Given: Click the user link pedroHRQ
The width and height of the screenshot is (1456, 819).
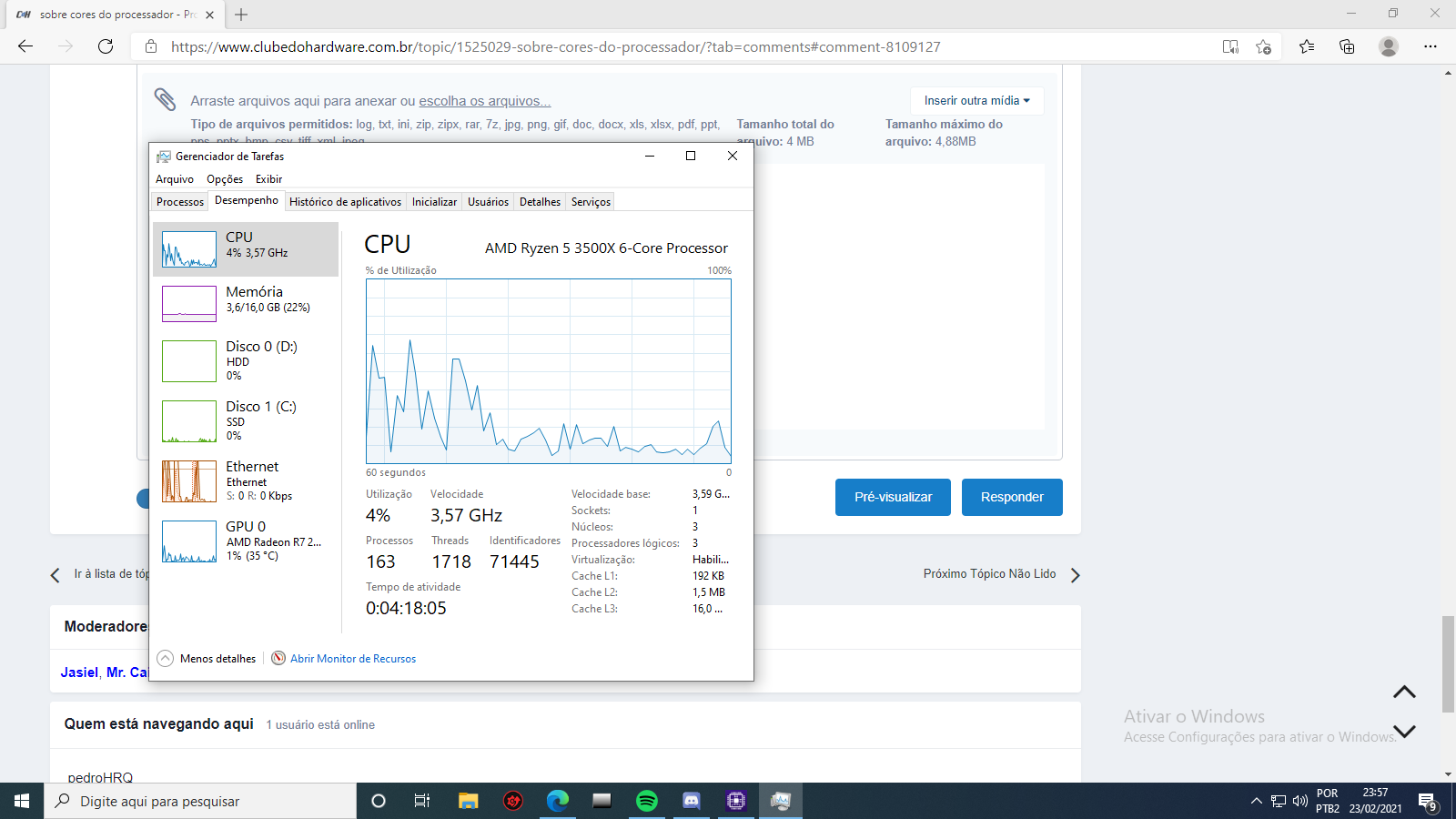Looking at the screenshot, I should coord(100,777).
